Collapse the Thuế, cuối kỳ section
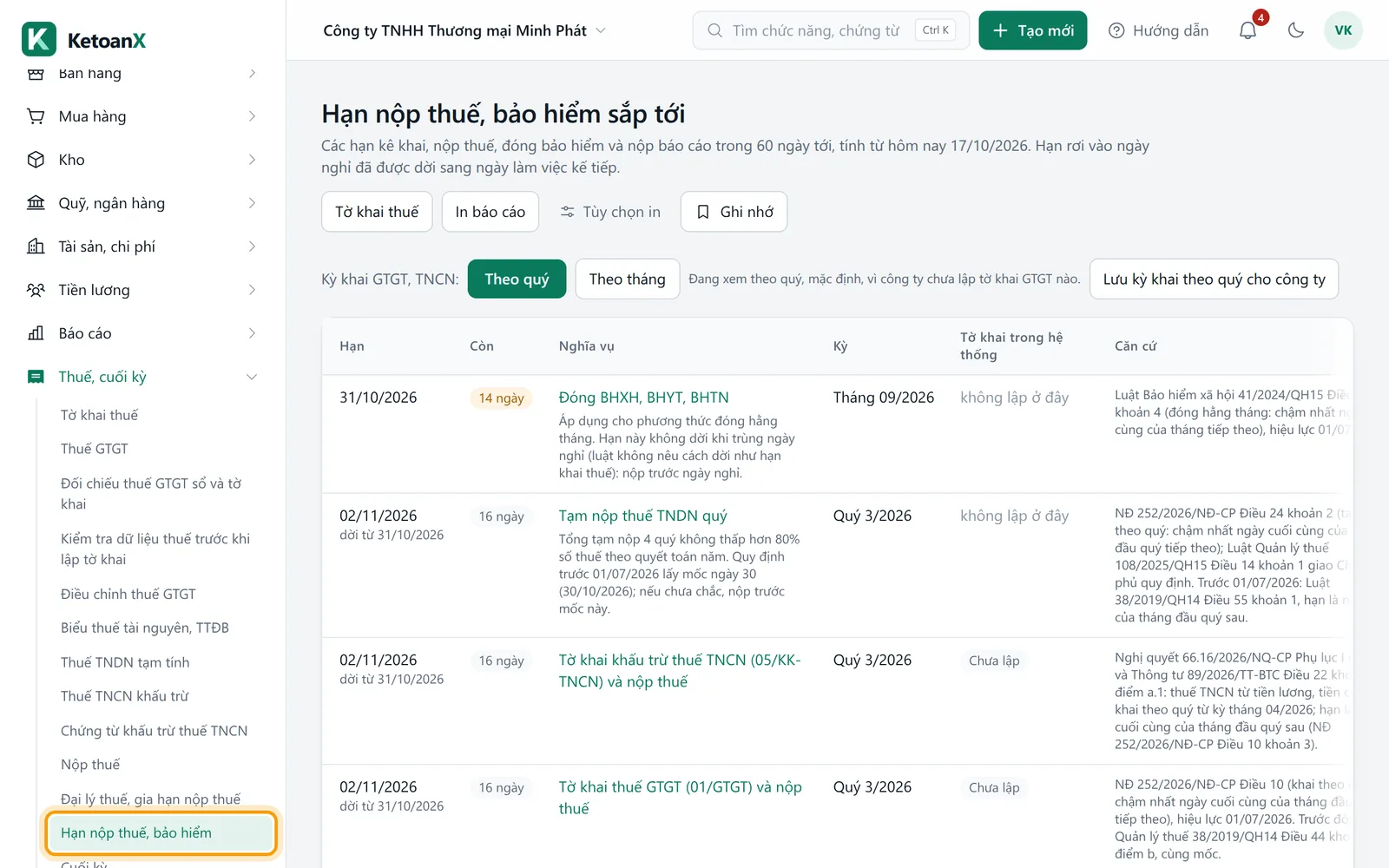This screenshot has height=868, width=1389. (x=253, y=377)
